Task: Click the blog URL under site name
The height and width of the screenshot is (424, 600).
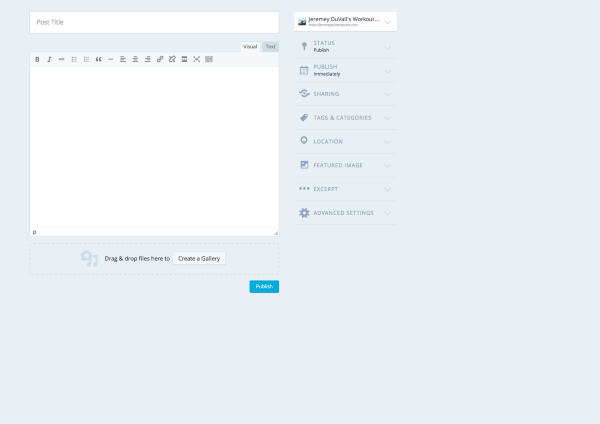Action: click(333, 25)
